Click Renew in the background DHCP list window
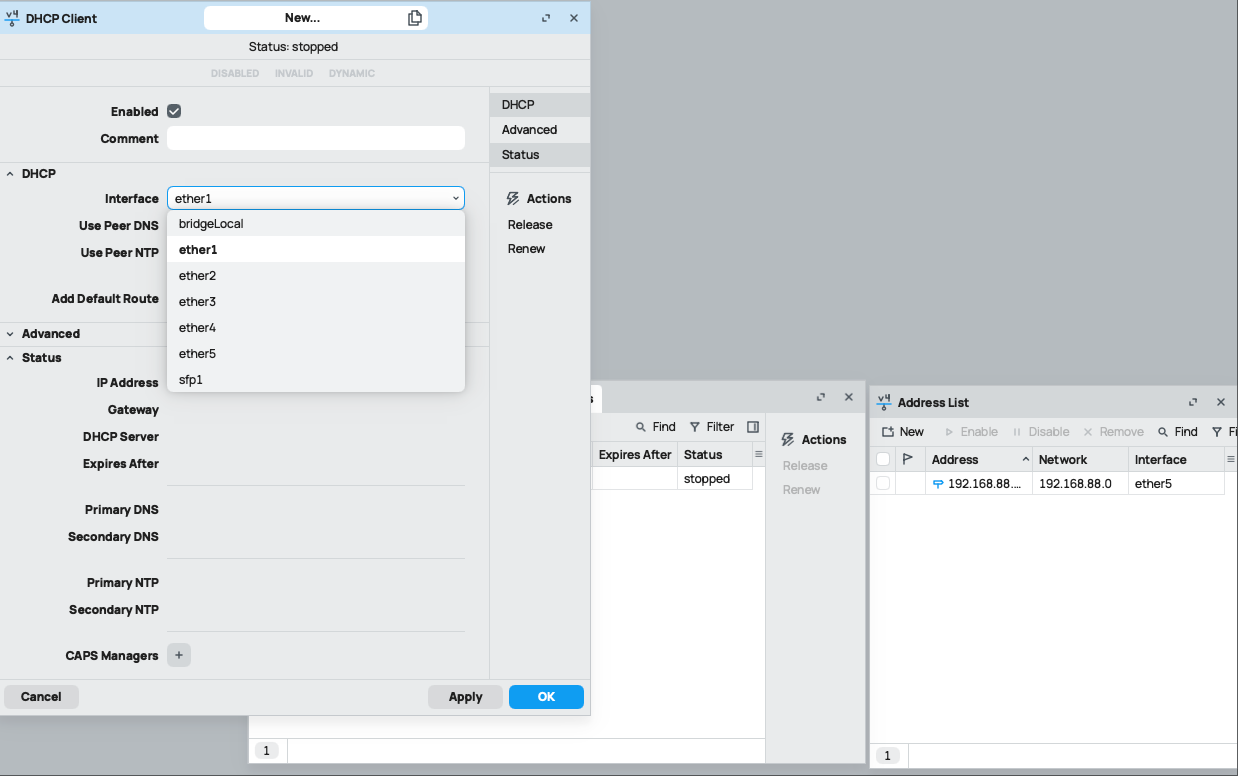The height and width of the screenshot is (776, 1238). [x=802, y=490]
